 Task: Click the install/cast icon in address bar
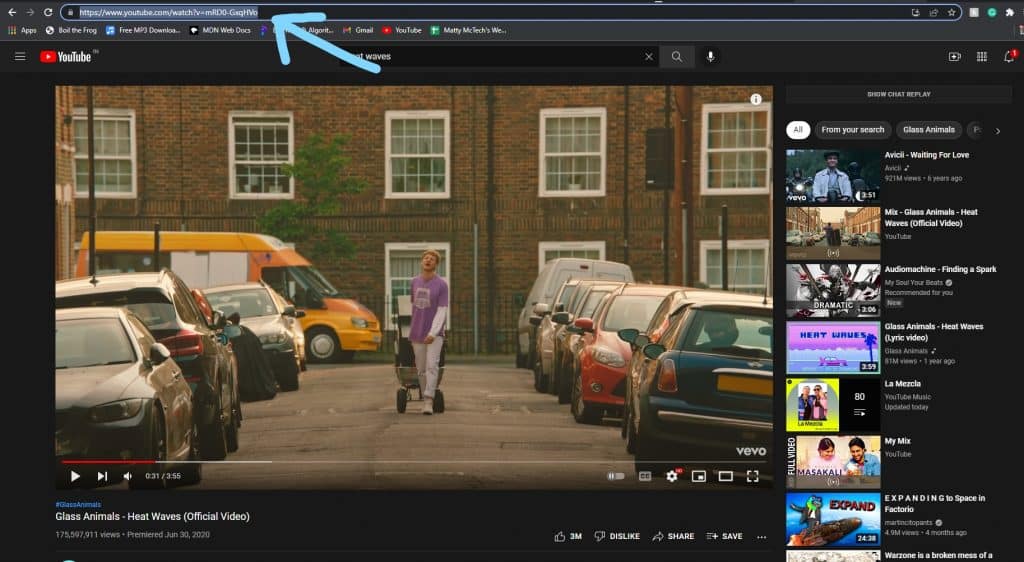916,12
